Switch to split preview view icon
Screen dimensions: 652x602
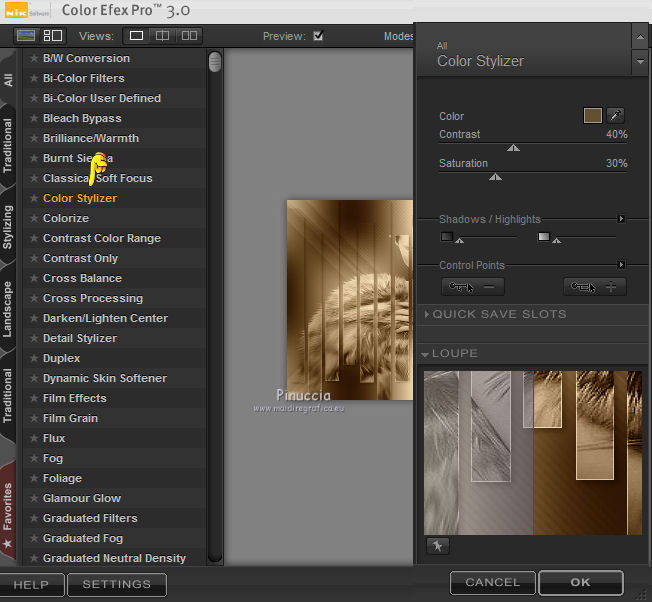(x=162, y=36)
